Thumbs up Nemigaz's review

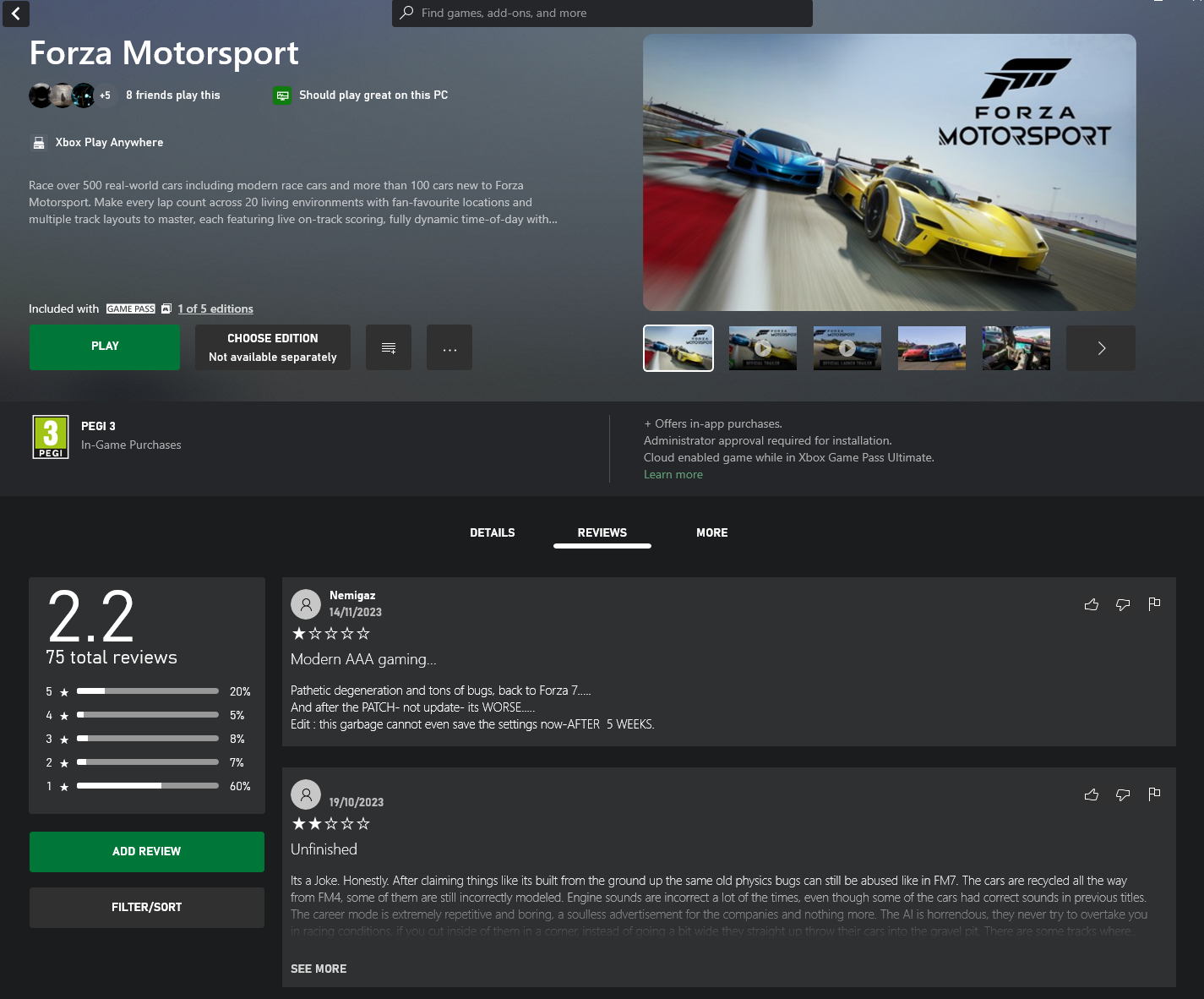tap(1092, 604)
